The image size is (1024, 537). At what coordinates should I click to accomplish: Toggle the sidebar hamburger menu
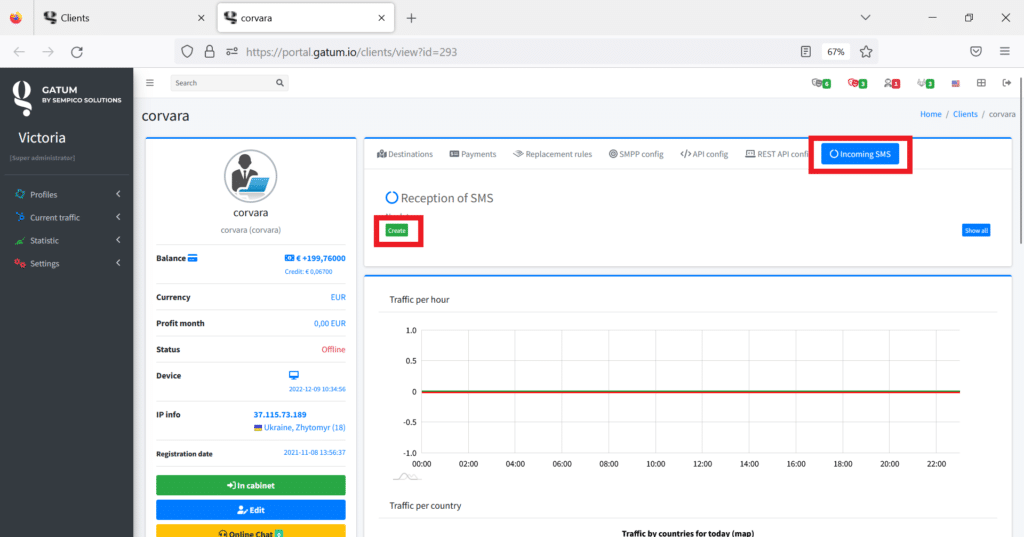pyautogui.click(x=150, y=83)
